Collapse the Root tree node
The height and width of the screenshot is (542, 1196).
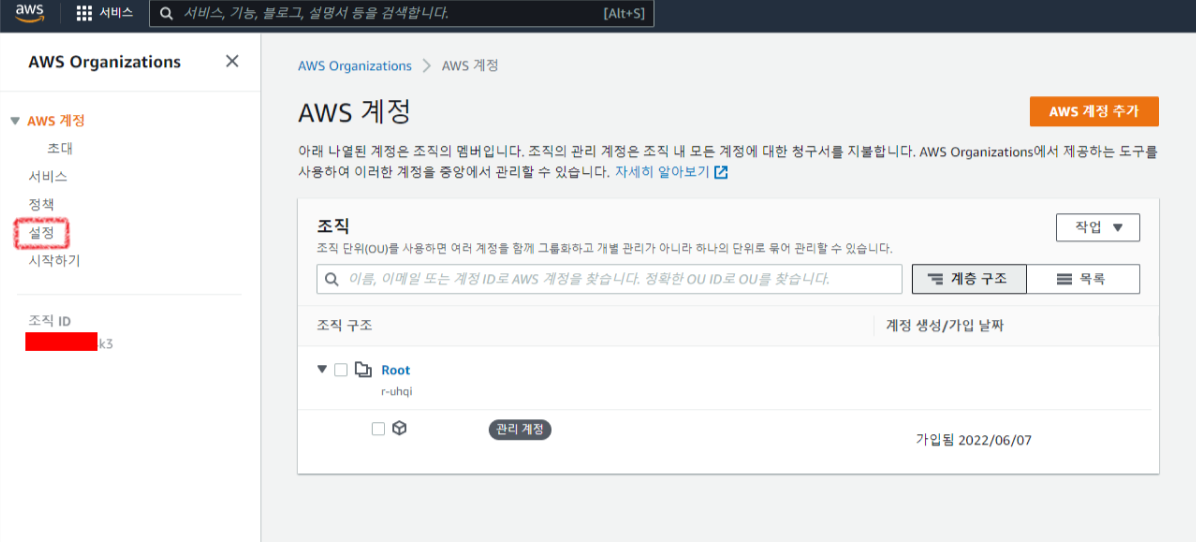(322, 369)
